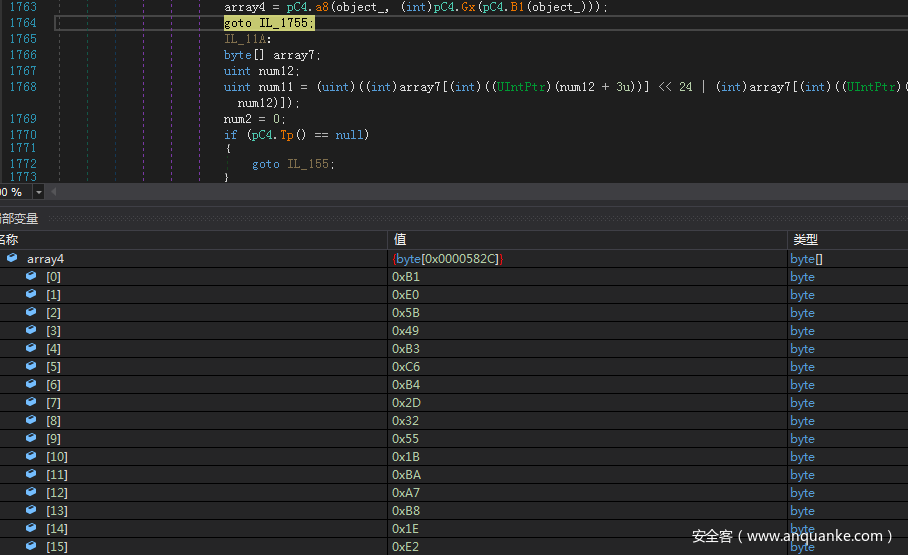Viewport: 908px width, 555px height.
Task: Click the cube icon for element [9]
Action: pos(31,439)
